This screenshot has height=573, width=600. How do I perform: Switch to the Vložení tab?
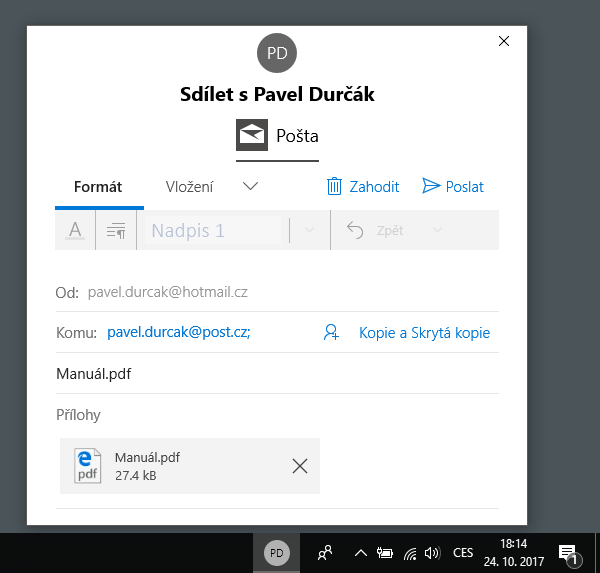click(189, 187)
